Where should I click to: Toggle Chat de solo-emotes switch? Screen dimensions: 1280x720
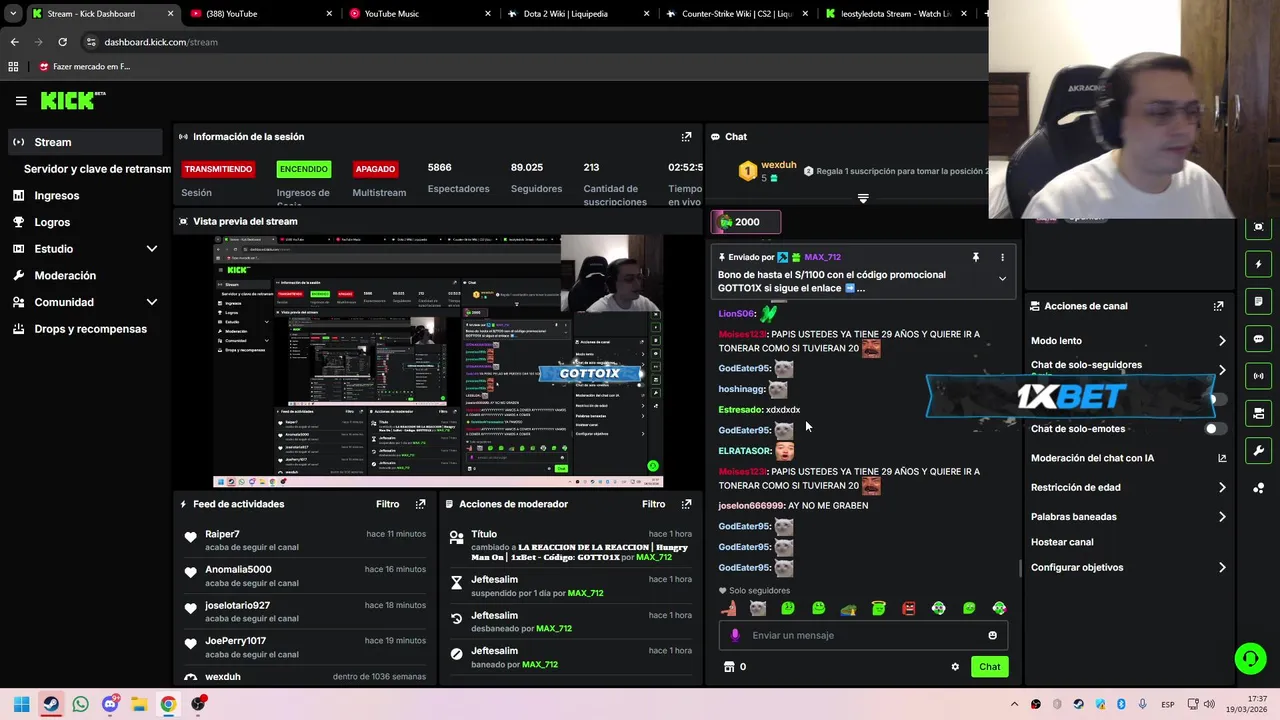[x=1215, y=429]
